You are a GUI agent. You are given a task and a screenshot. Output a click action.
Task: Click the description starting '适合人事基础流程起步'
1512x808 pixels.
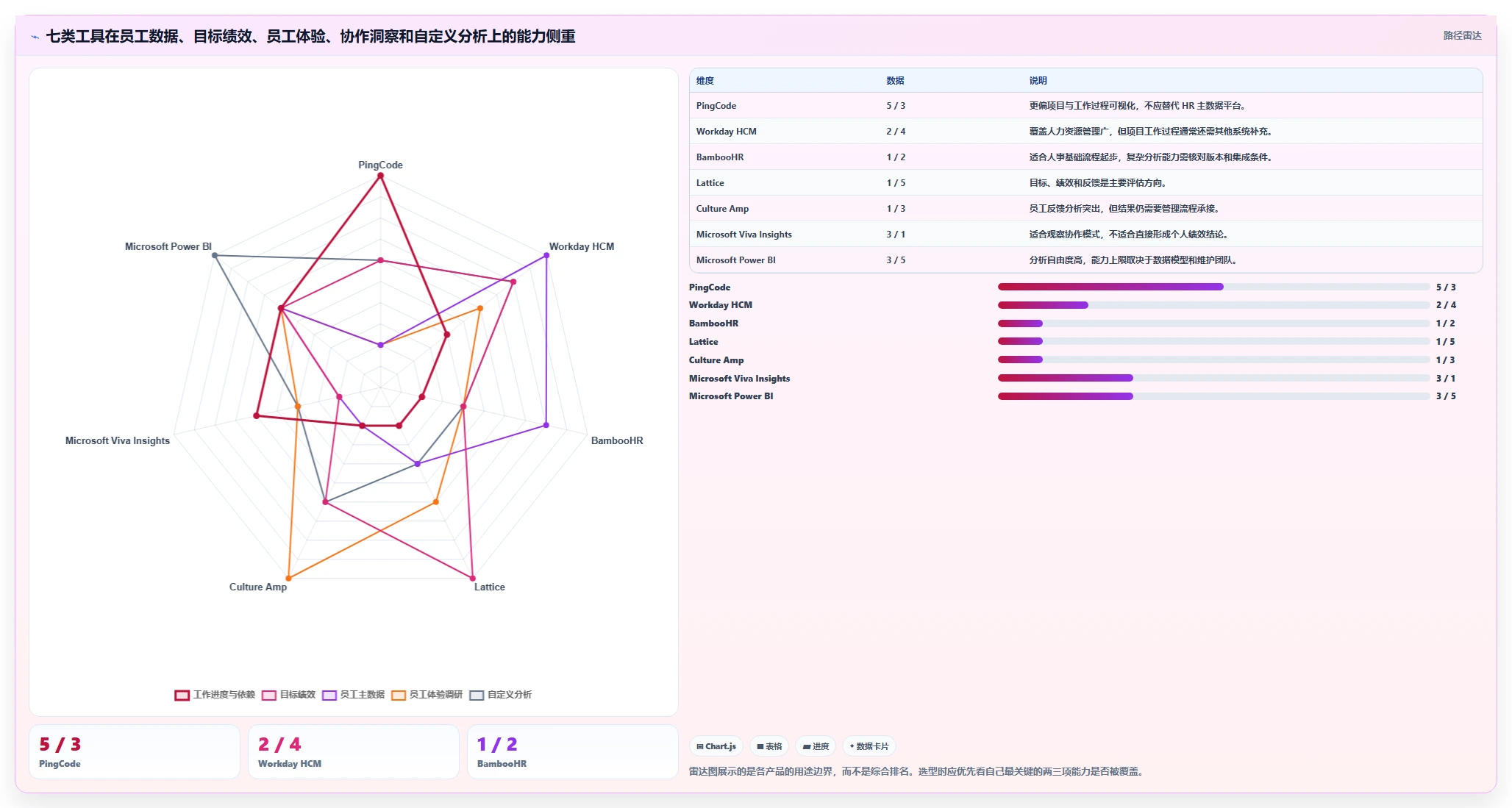[x=1152, y=157]
